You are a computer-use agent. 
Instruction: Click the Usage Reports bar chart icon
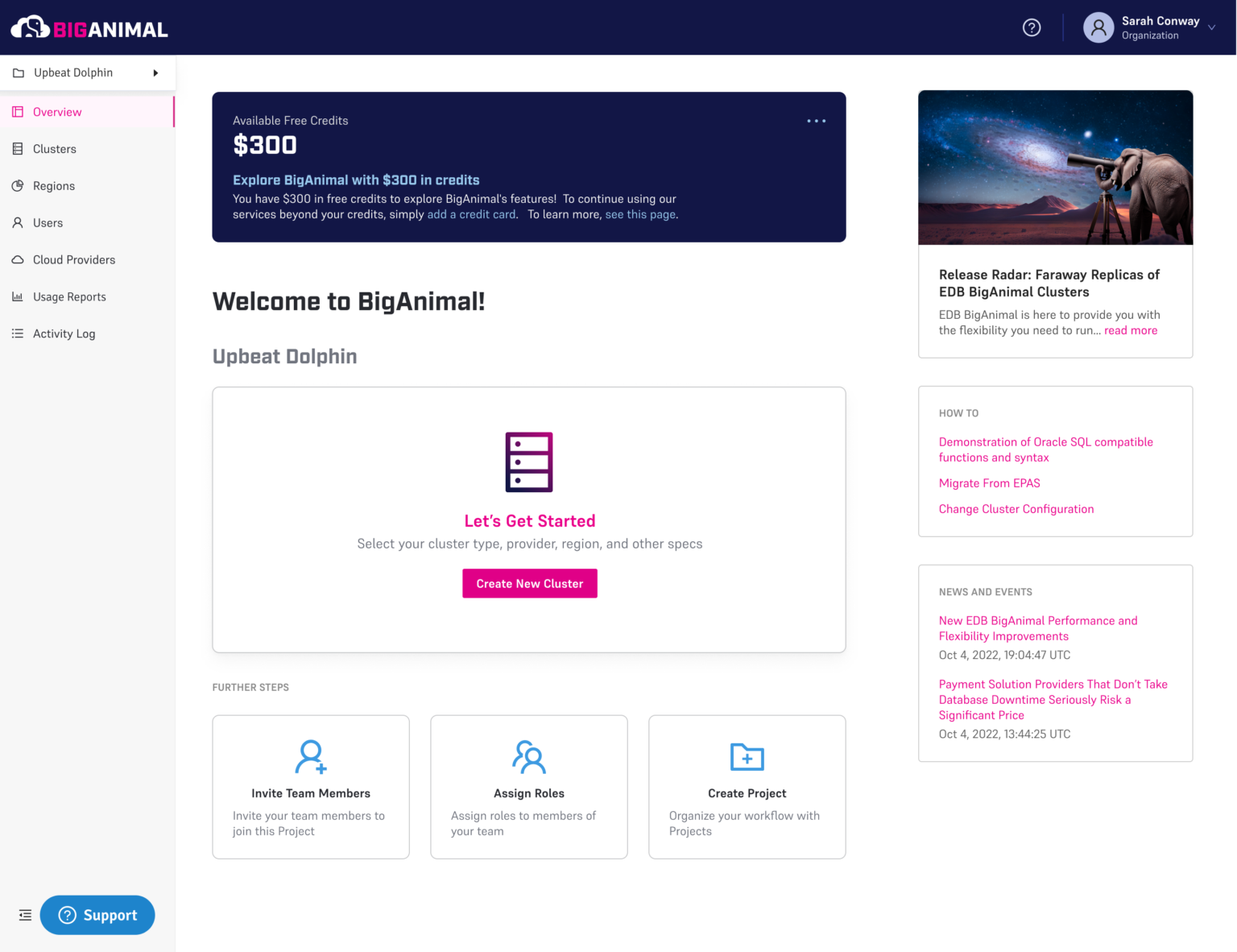click(x=18, y=296)
